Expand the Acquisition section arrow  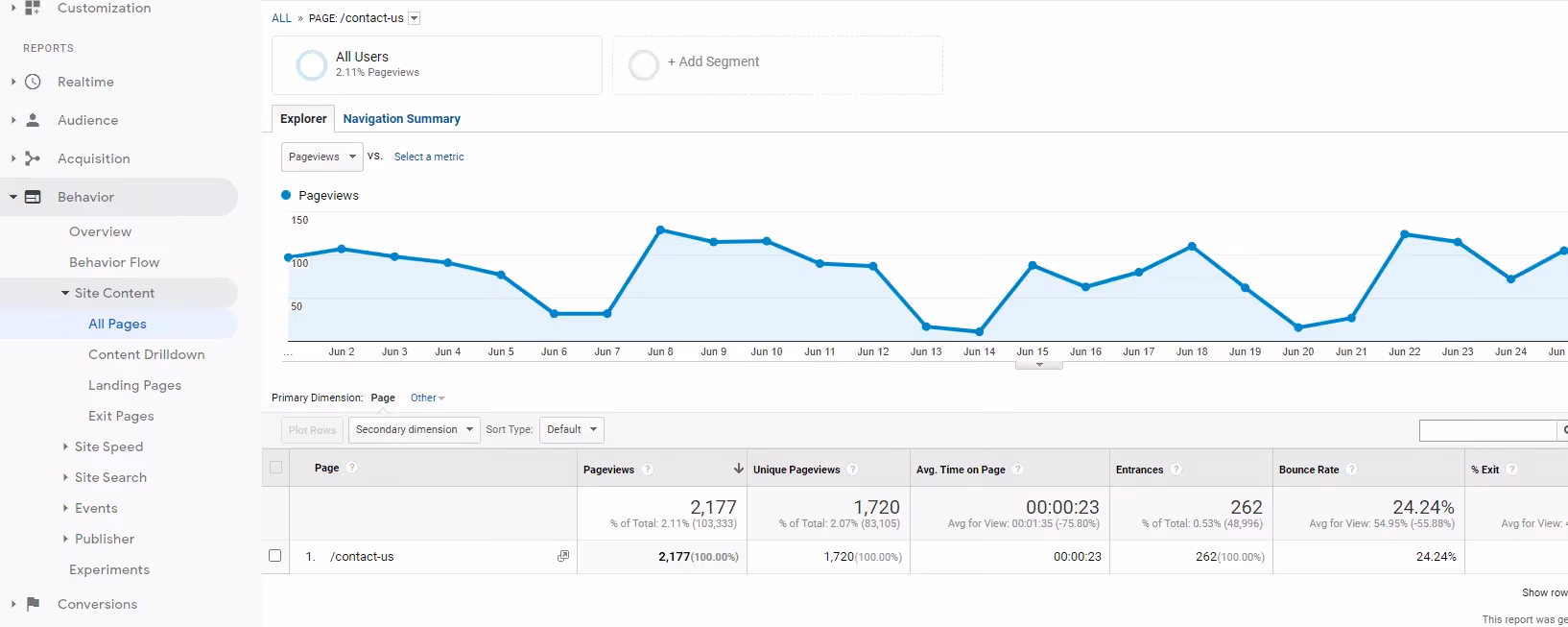pyautogui.click(x=13, y=158)
